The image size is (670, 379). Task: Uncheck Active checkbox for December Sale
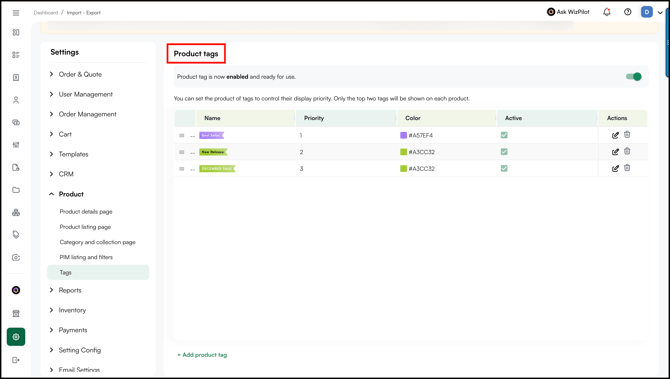(x=504, y=168)
